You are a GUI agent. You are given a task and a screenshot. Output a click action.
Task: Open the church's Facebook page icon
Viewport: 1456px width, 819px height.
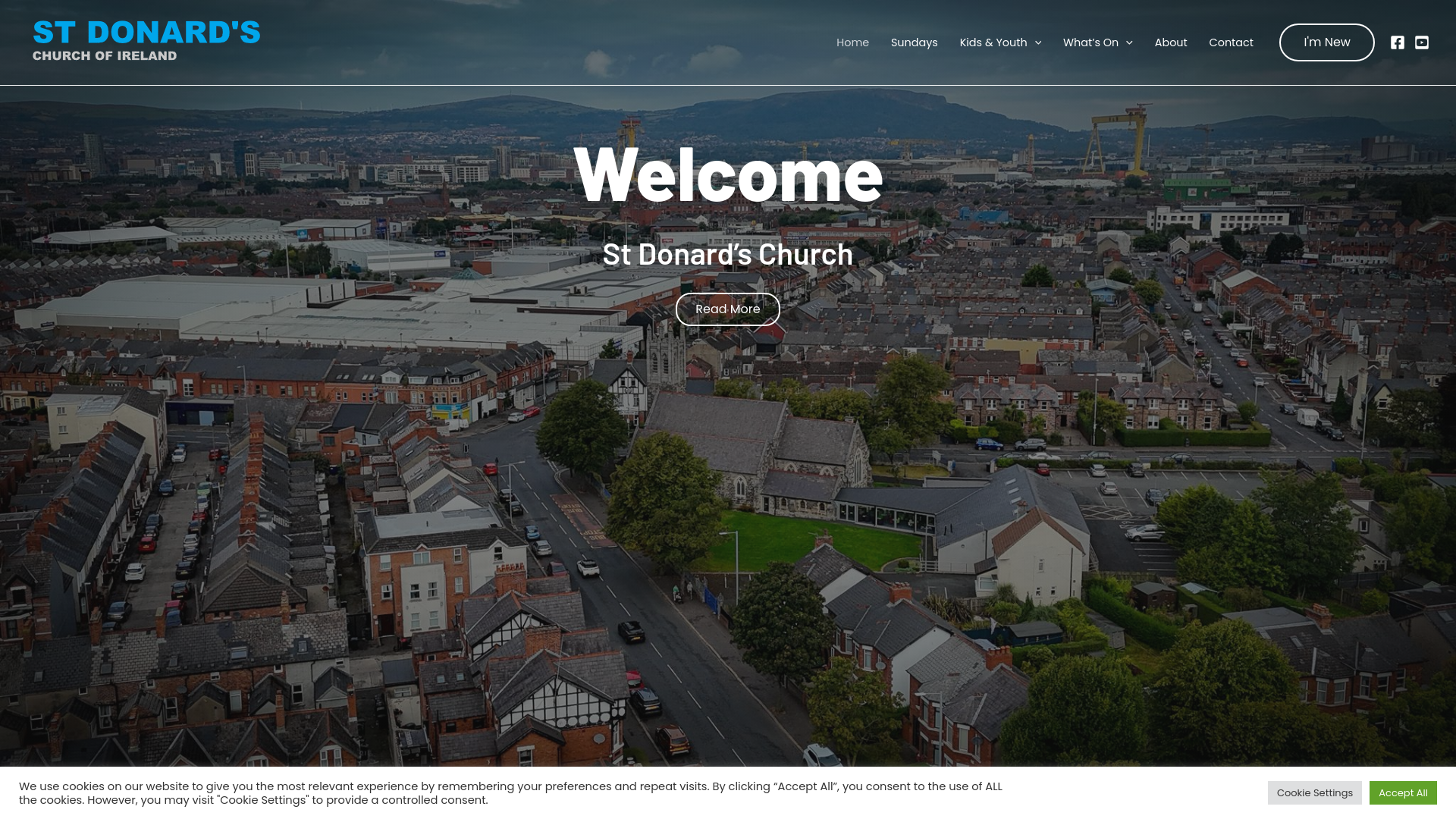(x=1397, y=42)
